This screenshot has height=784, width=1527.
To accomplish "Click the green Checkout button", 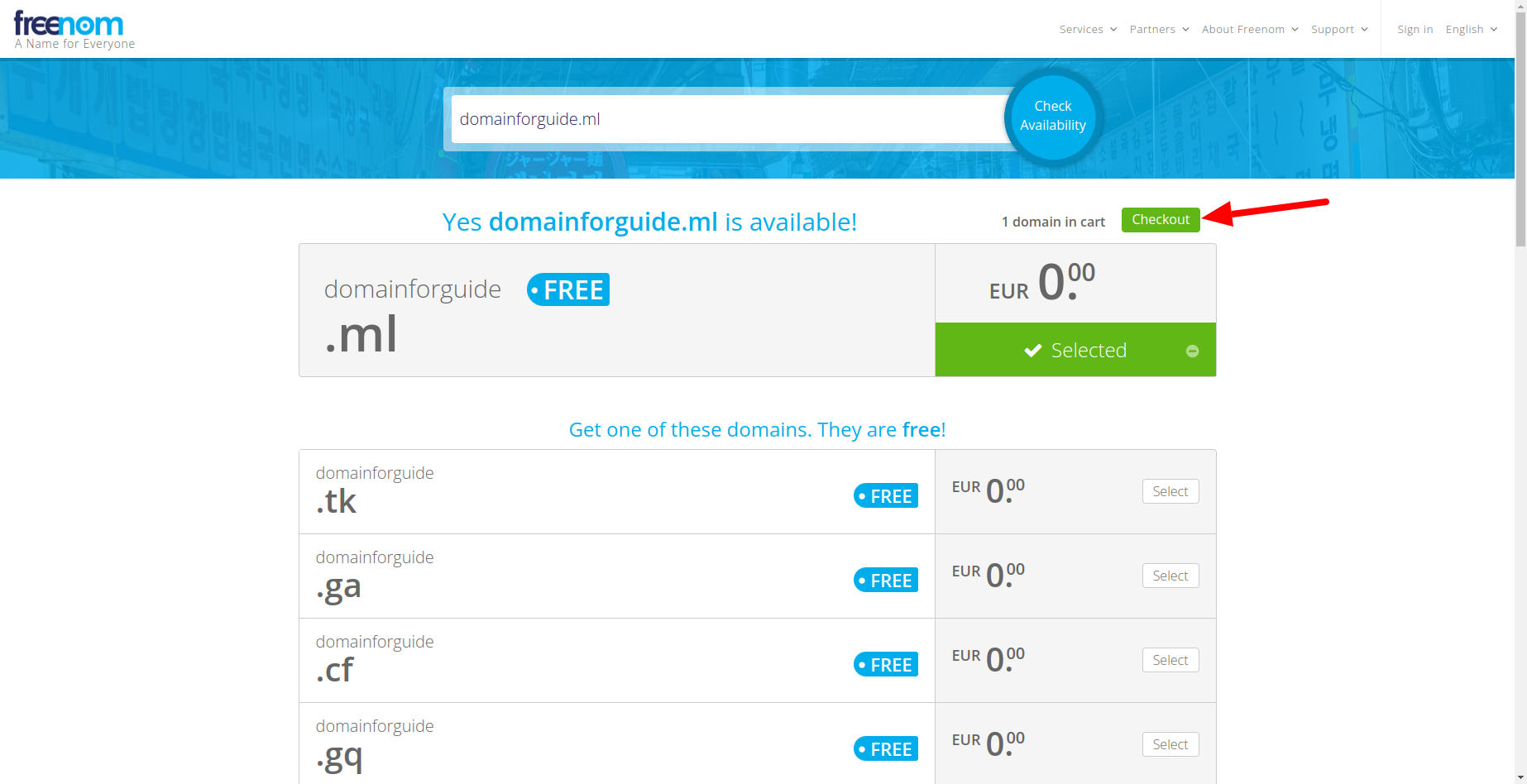I will 1161,220.
